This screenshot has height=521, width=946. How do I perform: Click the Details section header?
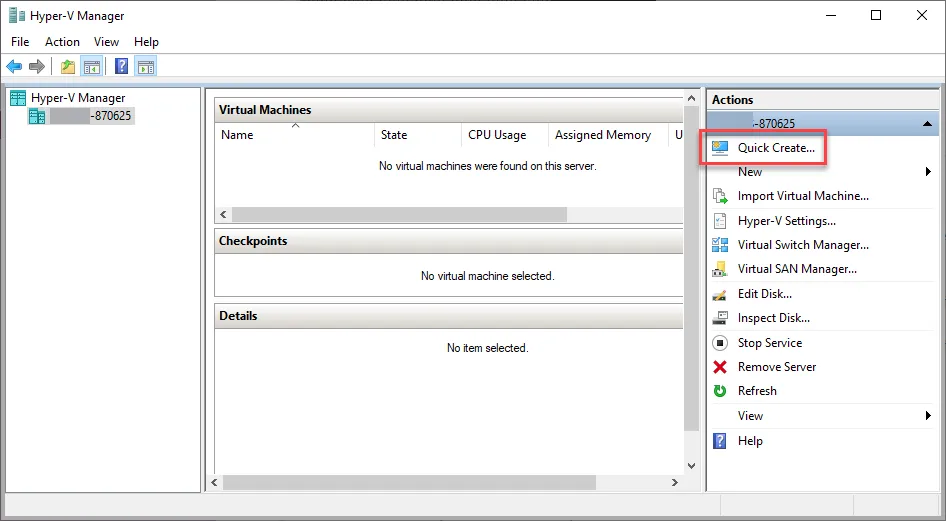coord(448,316)
